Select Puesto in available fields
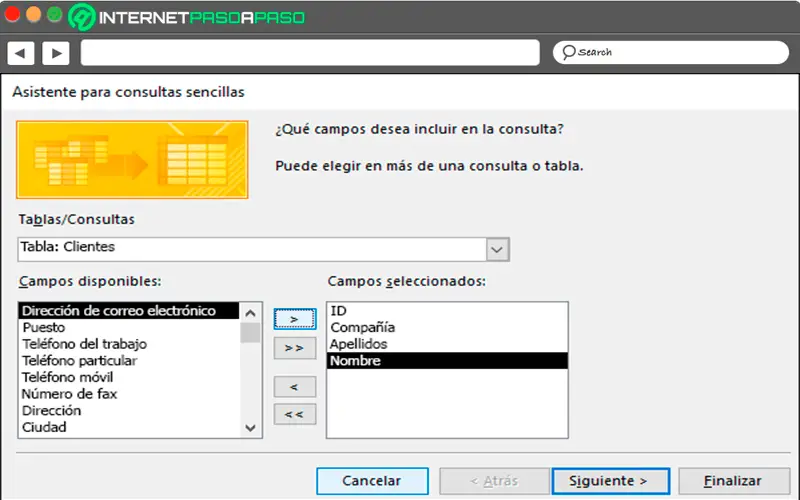This screenshot has height=500, width=800. 129,327
